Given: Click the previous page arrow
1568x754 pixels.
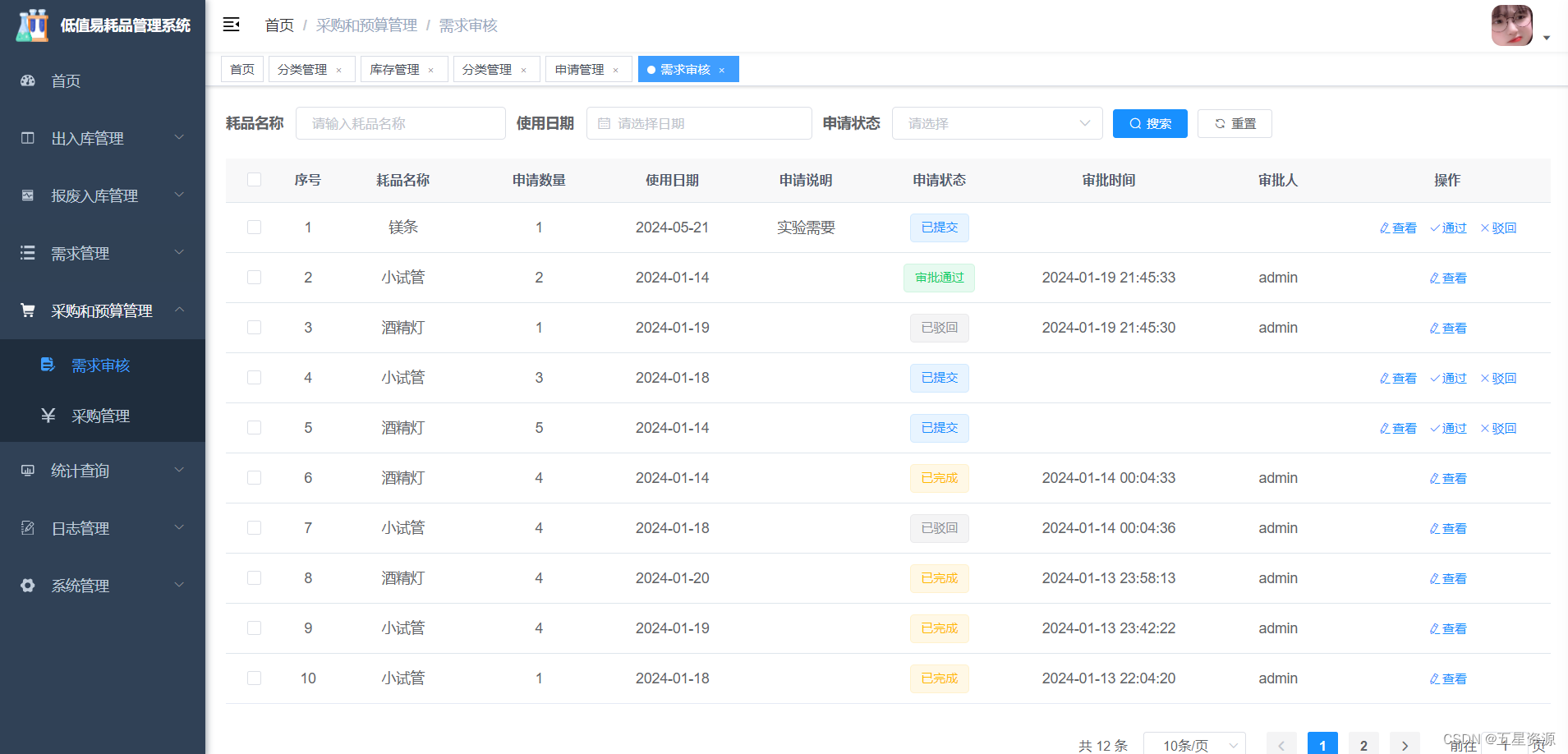Looking at the screenshot, I should click(1281, 744).
